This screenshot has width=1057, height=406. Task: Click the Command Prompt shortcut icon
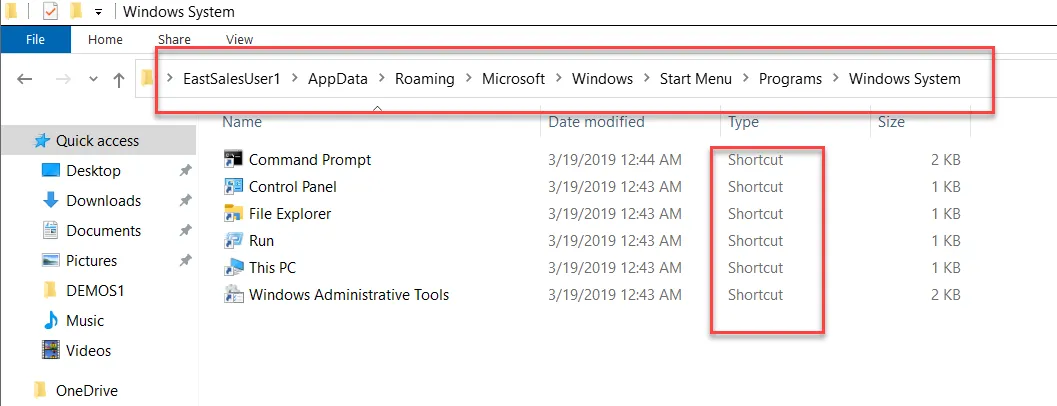(x=234, y=159)
